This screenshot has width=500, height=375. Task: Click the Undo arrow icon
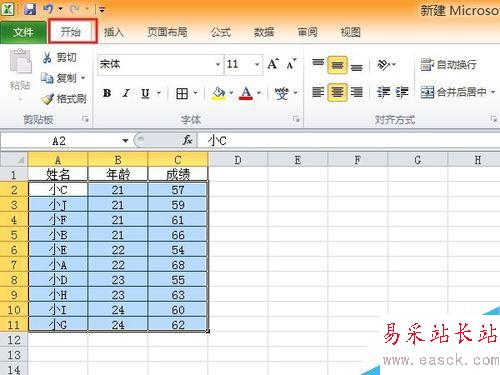click(48, 9)
